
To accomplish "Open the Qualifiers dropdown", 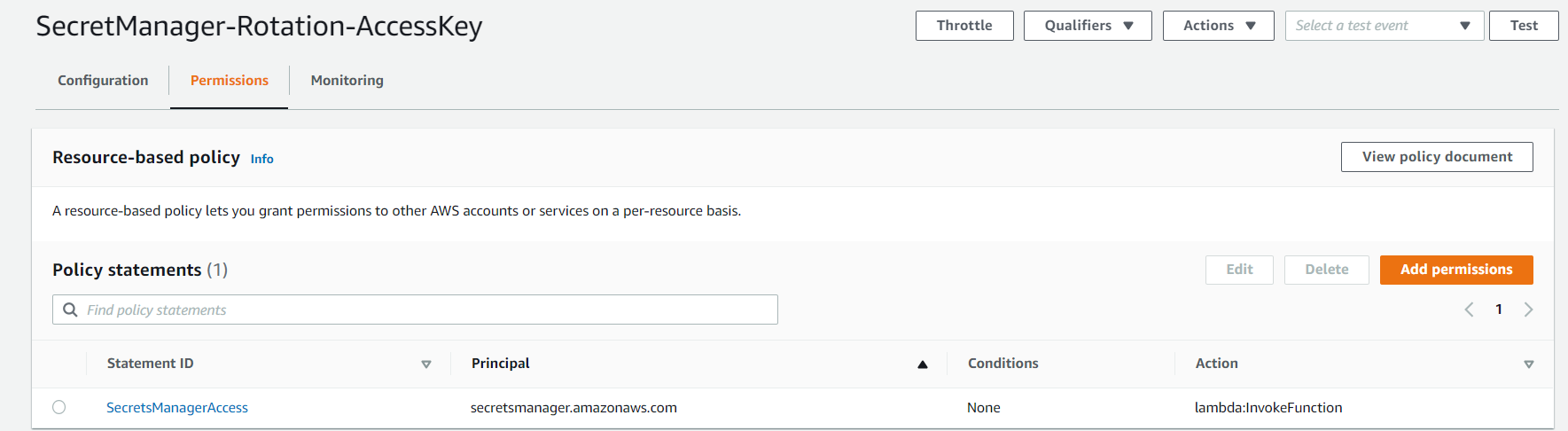I will (1088, 26).
